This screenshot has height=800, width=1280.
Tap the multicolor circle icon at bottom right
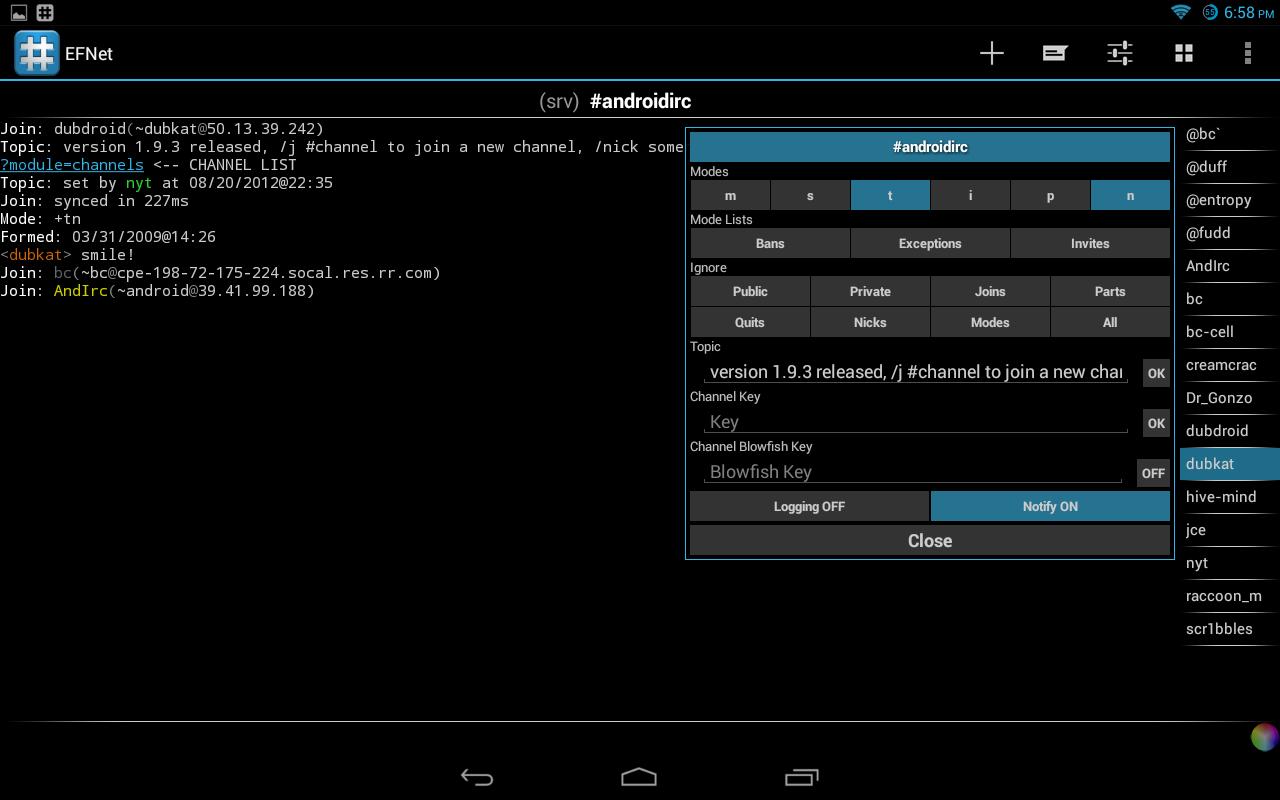pos(1264,738)
